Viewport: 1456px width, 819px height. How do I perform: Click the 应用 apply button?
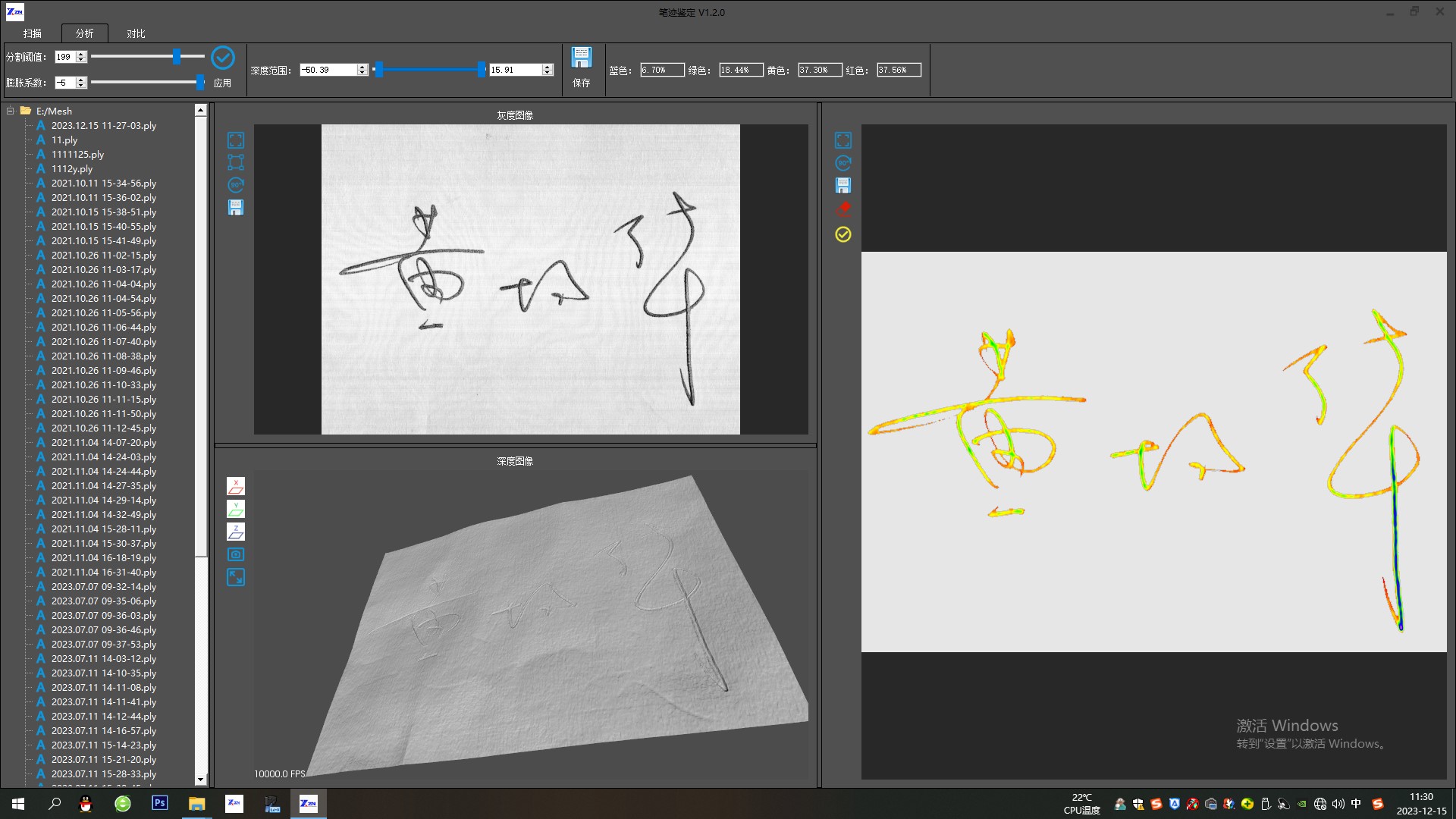click(222, 83)
